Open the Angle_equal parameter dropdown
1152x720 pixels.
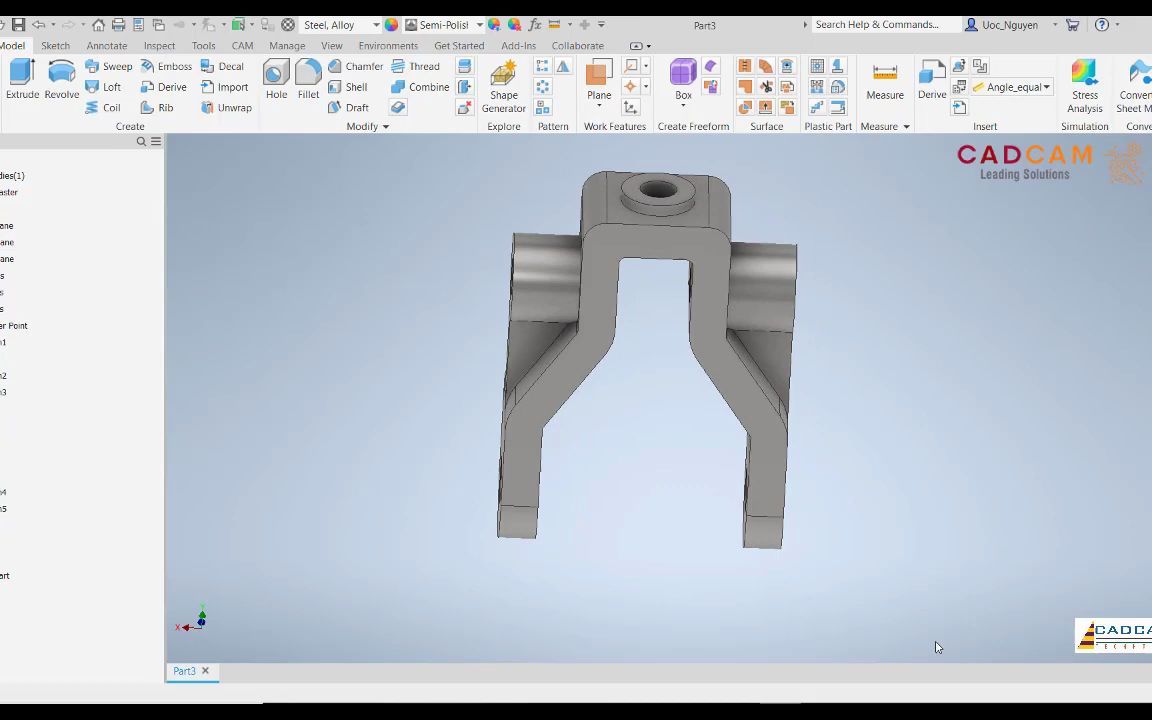(1045, 87)
